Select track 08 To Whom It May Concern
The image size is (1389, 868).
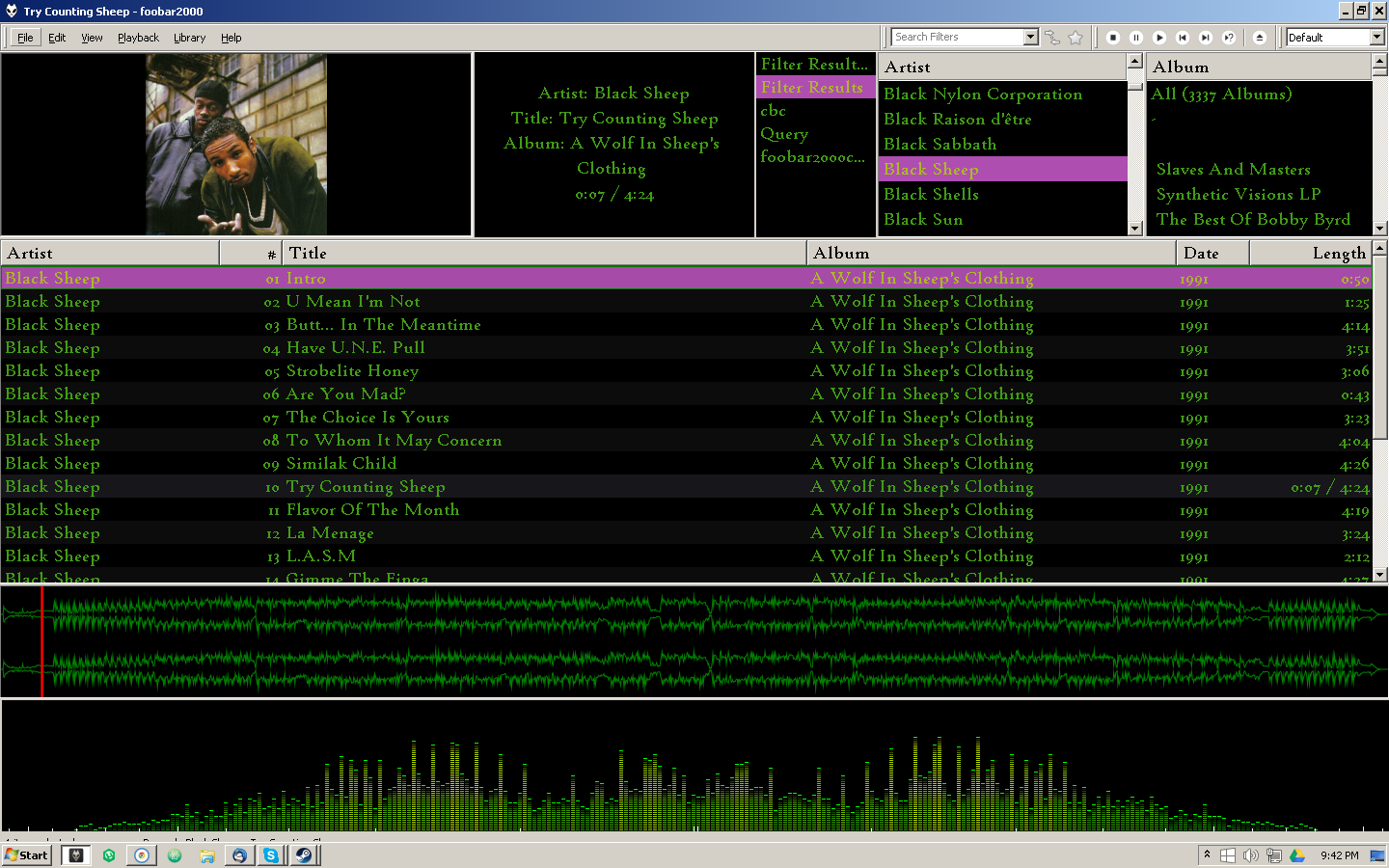[686, 440]
